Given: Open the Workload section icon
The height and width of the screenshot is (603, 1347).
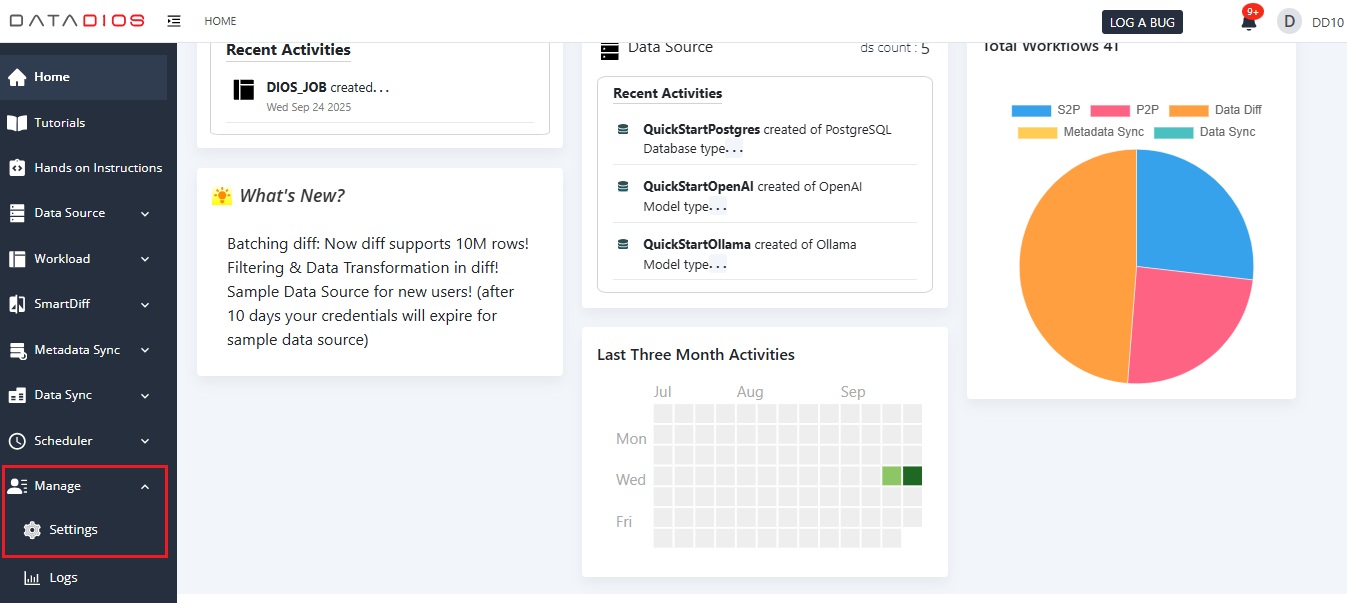Looking at the screenshot, I should point(16,258).
